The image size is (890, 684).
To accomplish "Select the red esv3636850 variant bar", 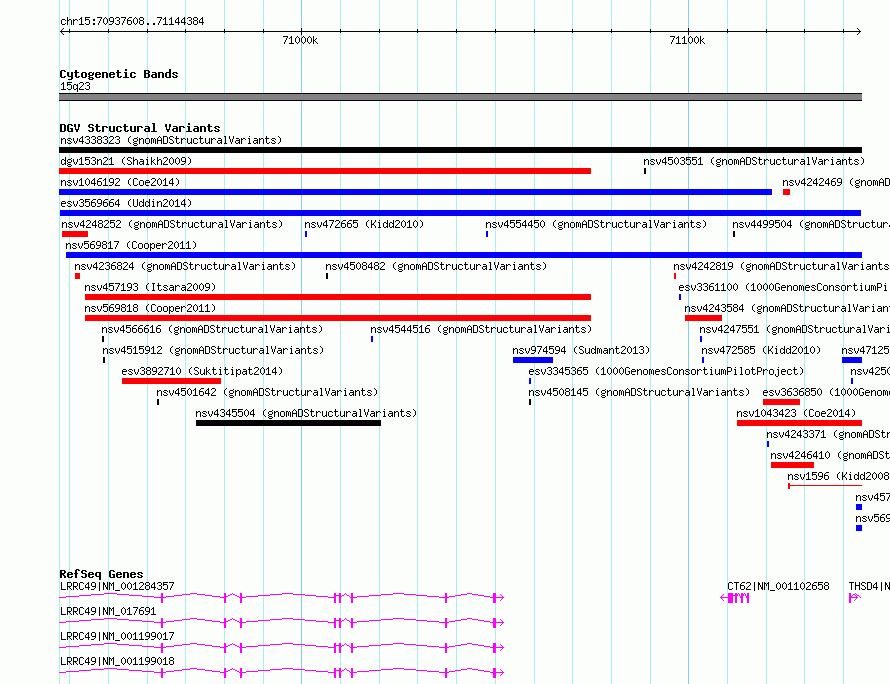I will (x=782, y=402).
